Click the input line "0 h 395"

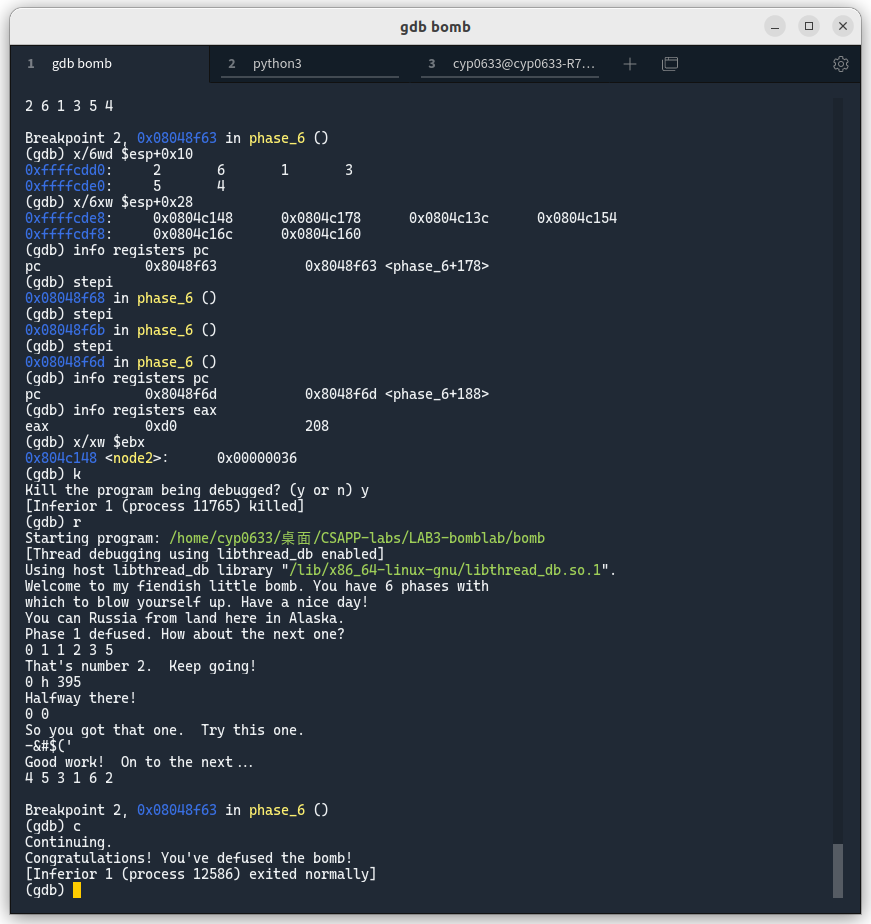pyautogui.click(x=53, y=682)
